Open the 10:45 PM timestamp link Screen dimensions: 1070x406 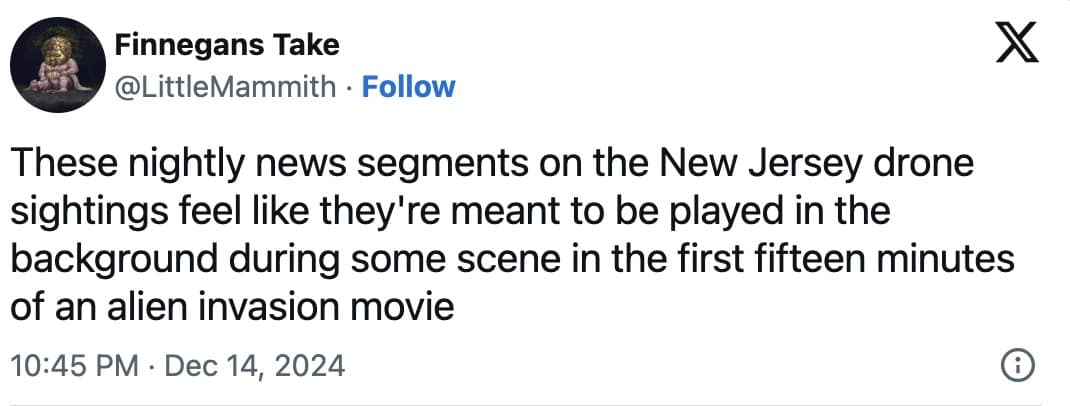[74, 367]
